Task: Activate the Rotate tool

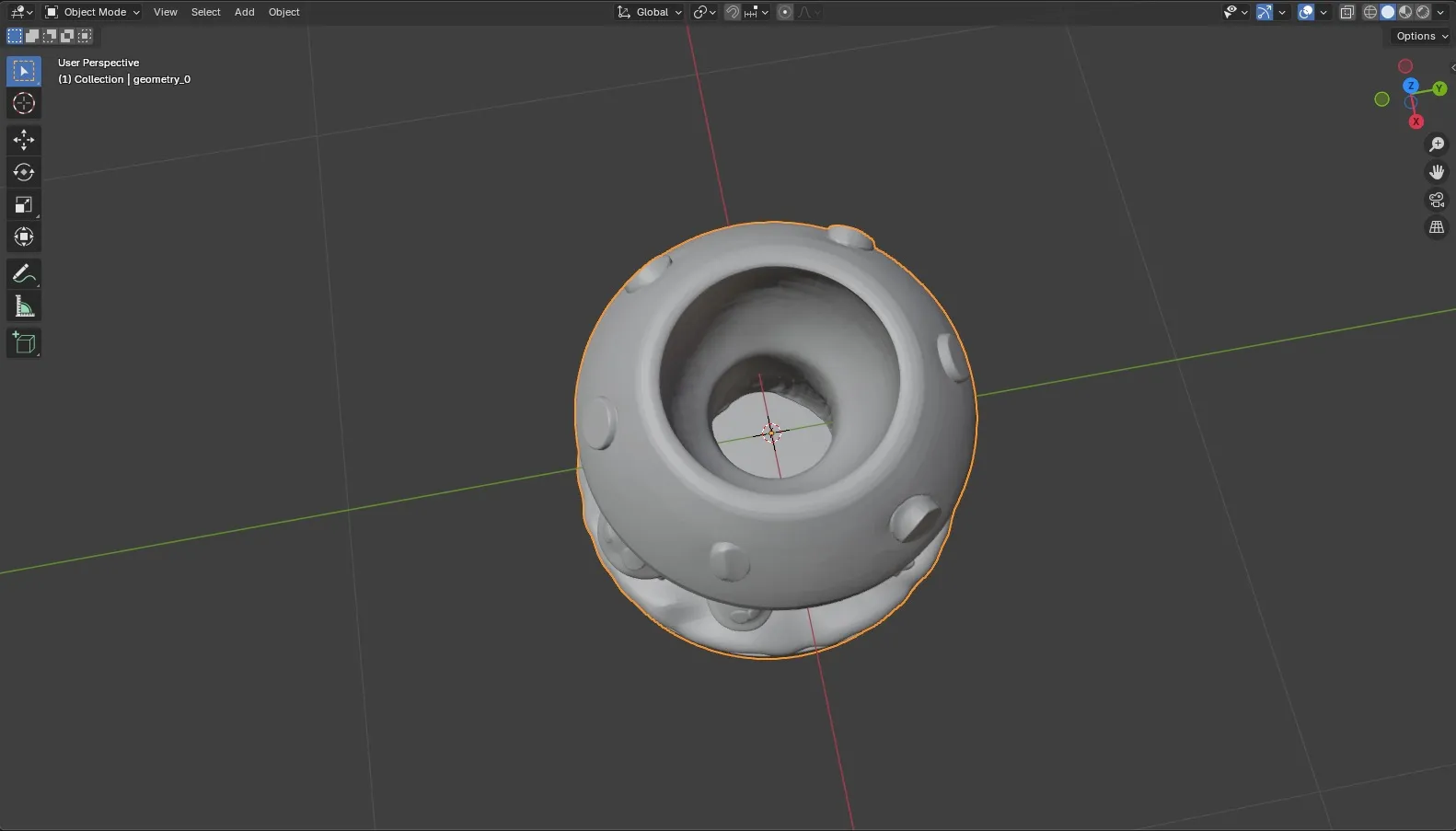Action: 24,172
